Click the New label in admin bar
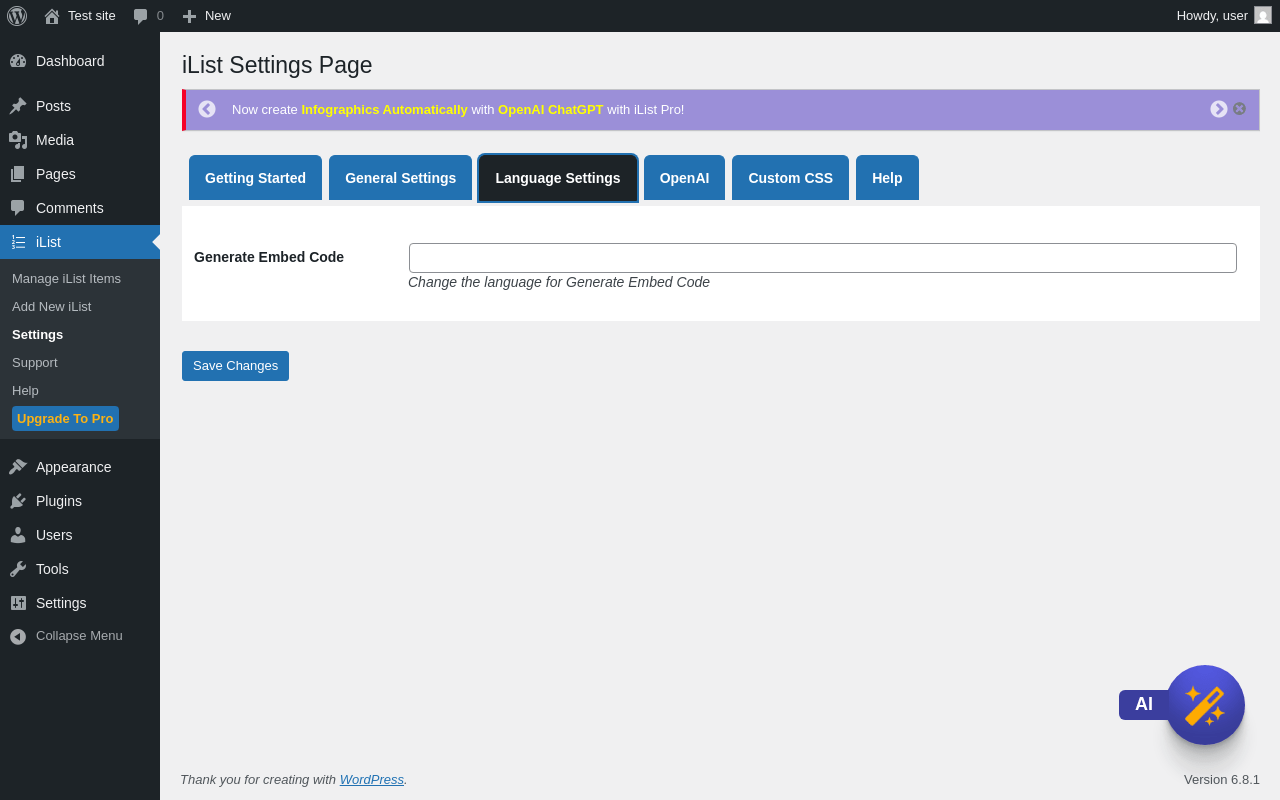This screenshot has width=1280, height=800. (218, 16)
